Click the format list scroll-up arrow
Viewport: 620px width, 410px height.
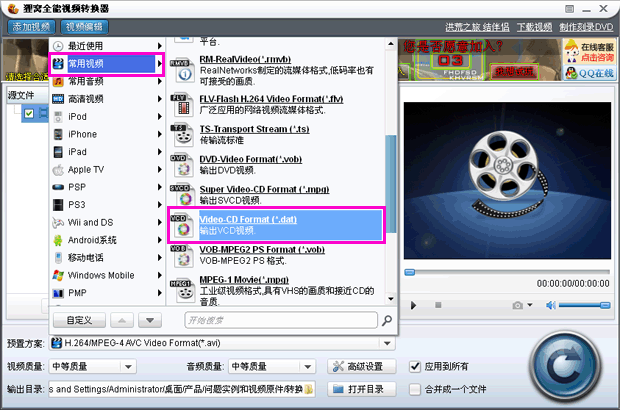point(391,43)
